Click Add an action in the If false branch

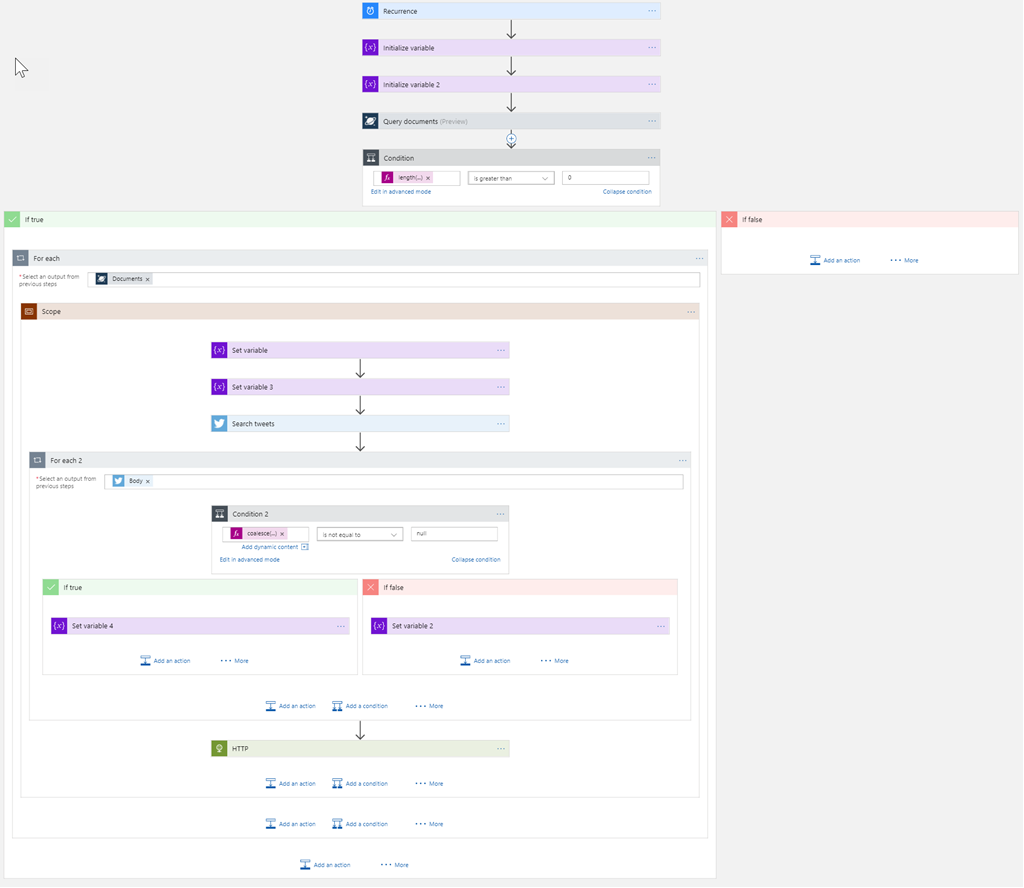[836, 259]
